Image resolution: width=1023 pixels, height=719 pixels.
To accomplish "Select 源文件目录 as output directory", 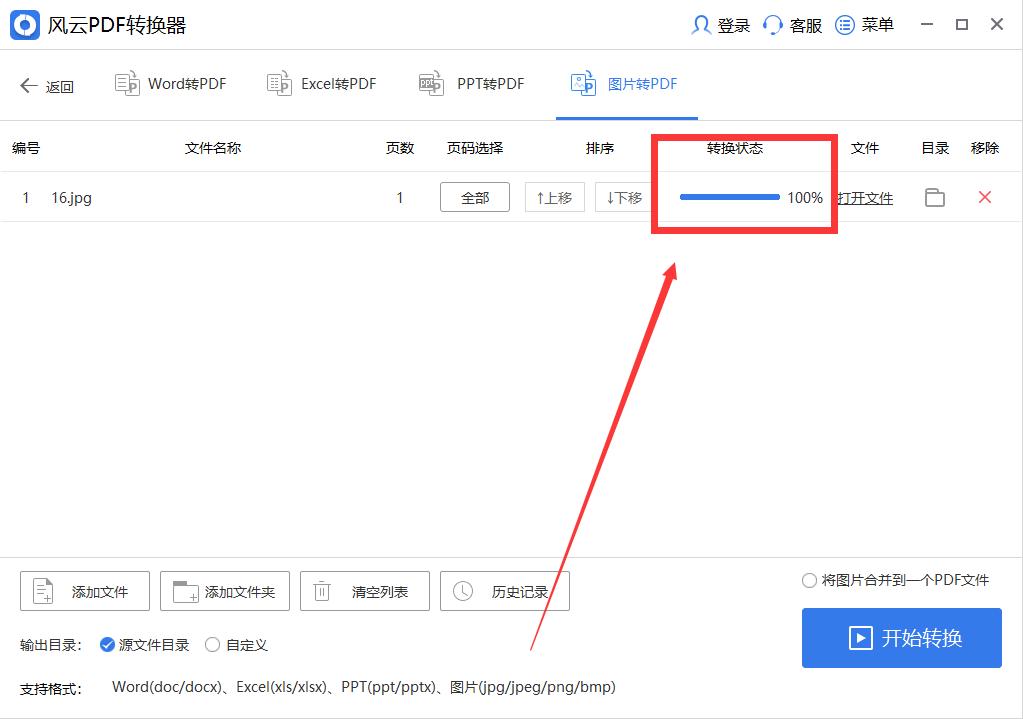I will coord(107,645).
